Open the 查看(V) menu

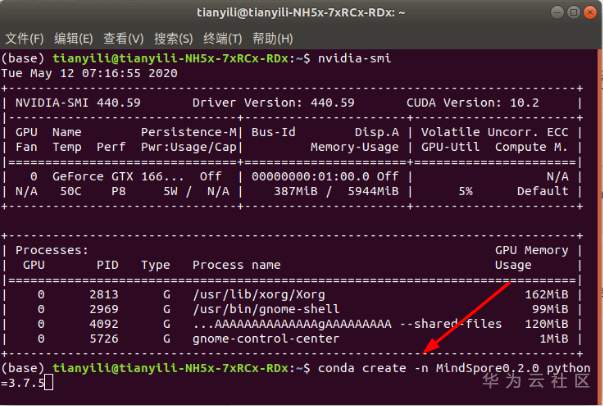[123, 39]
